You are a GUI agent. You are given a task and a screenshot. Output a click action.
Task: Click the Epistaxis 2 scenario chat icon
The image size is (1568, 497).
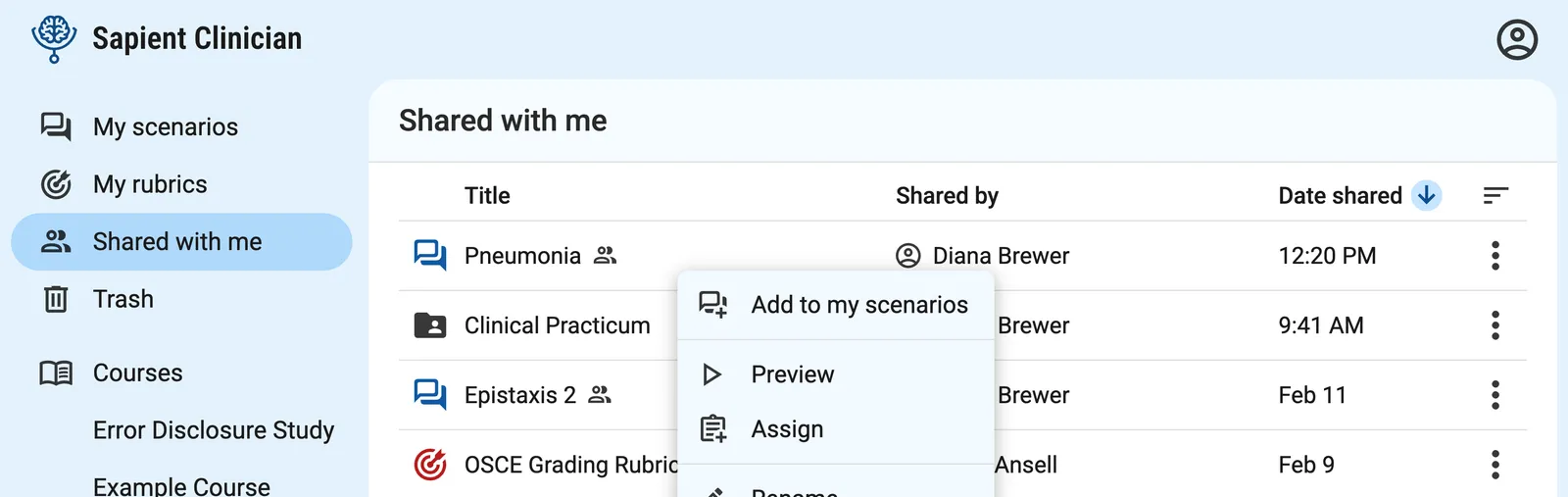430,395
